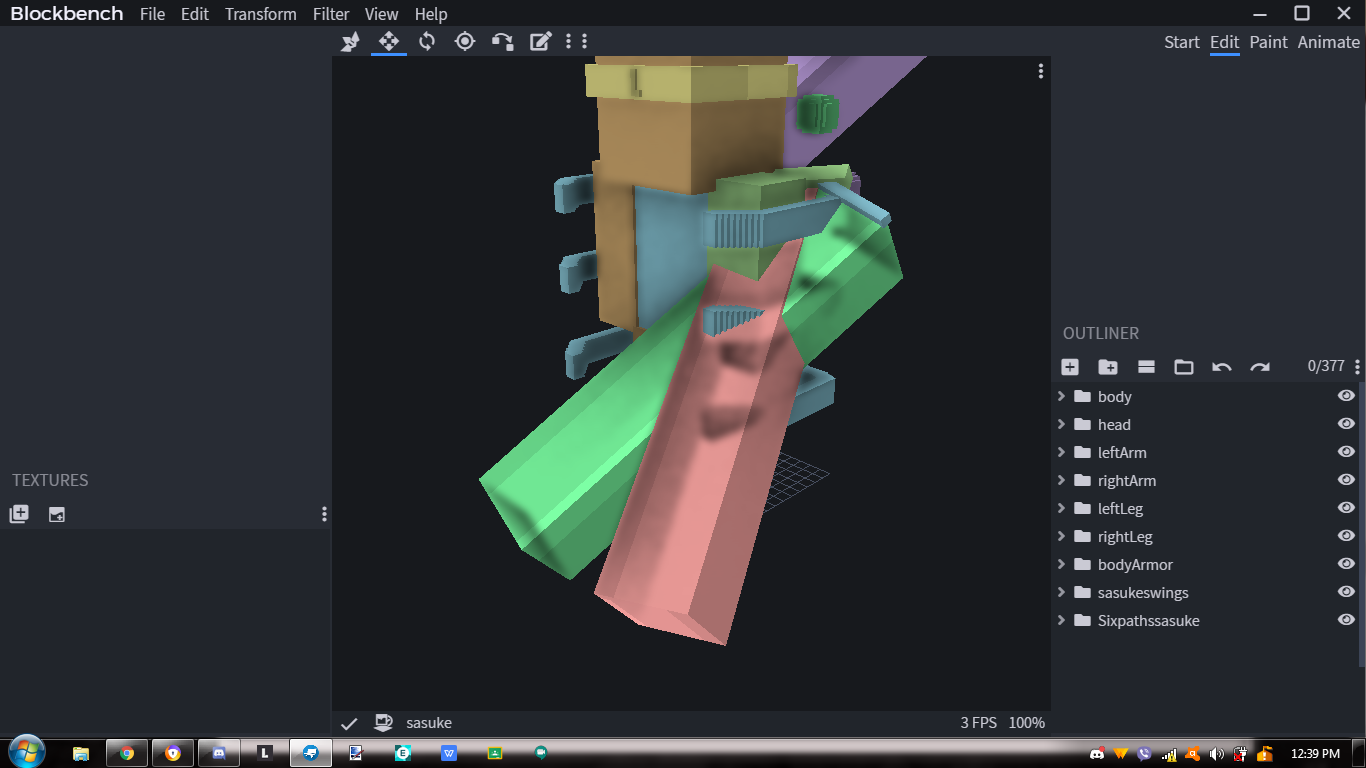Undo the last action via Outliner toolbar

(1222, 366)
